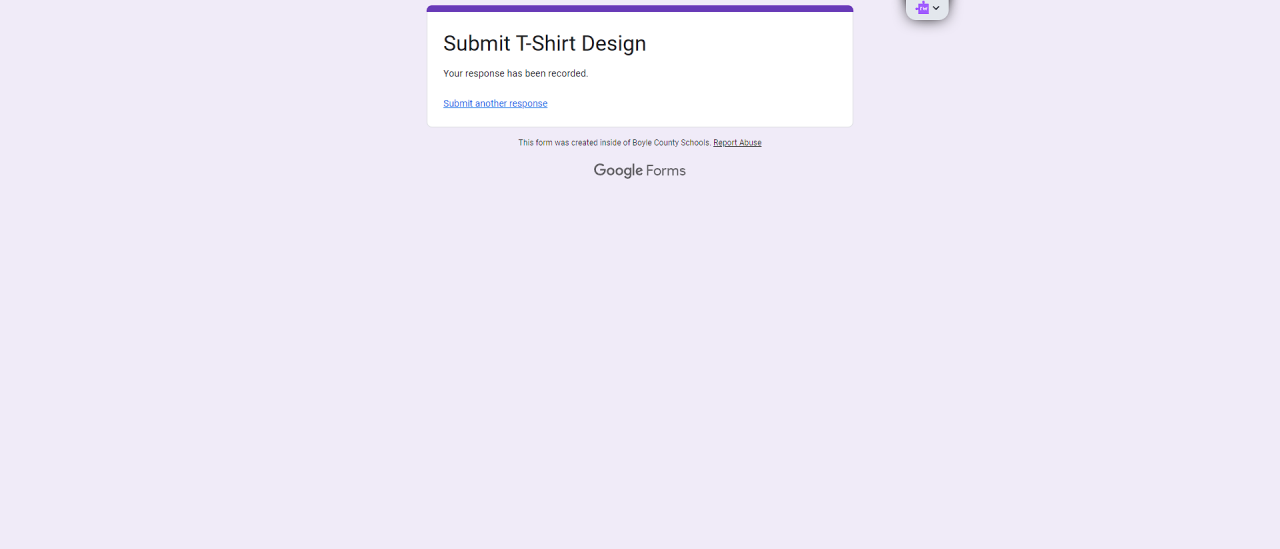Viewport: 1280px width, 549px height.
Task: Click the purple header bar of the card
Action: pos(640,8)
